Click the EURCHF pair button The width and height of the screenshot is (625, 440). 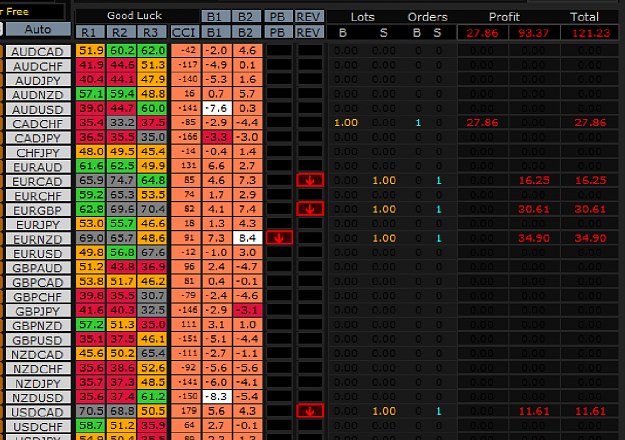pyautogui.click(x=38, y=196)
